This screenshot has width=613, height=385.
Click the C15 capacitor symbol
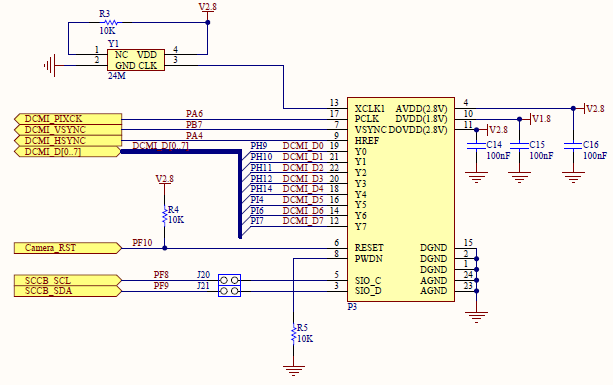pyautogui.click(x=519, y=146)
